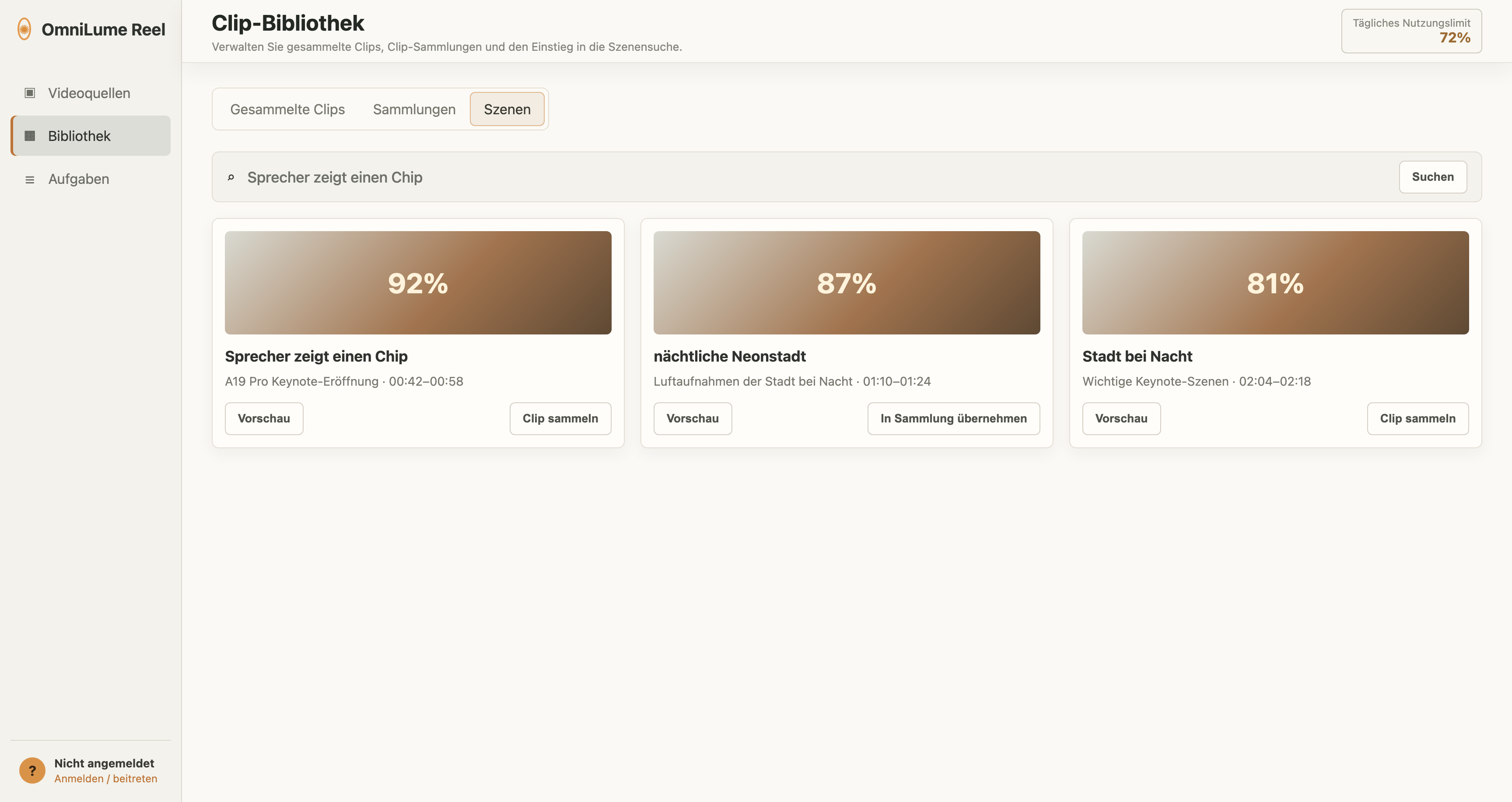Screen dimensions: 1512x802
Task: Click the OmniLume Reel logo icon
Action: click(24, 29)
